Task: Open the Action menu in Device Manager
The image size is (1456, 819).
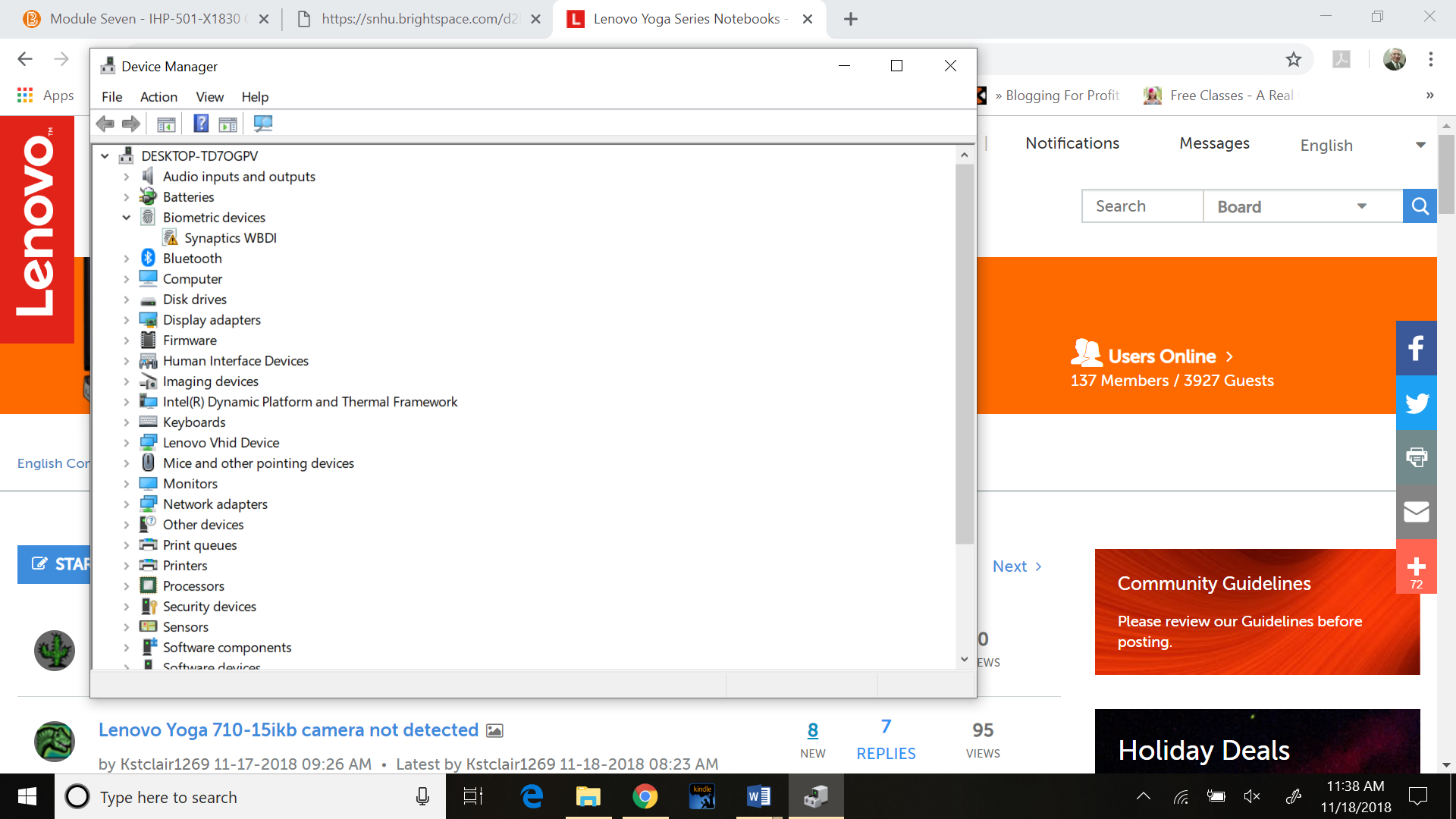Action: (159, 96)
